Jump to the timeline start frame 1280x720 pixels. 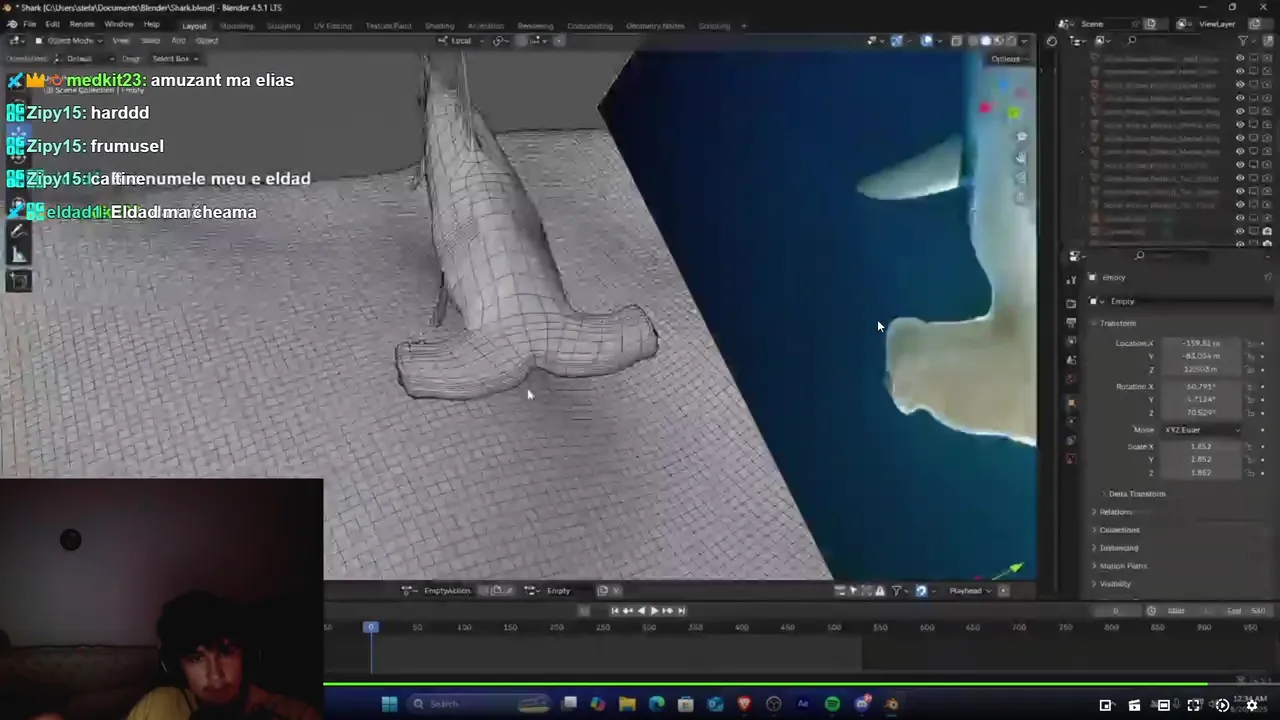coord(614,611)
